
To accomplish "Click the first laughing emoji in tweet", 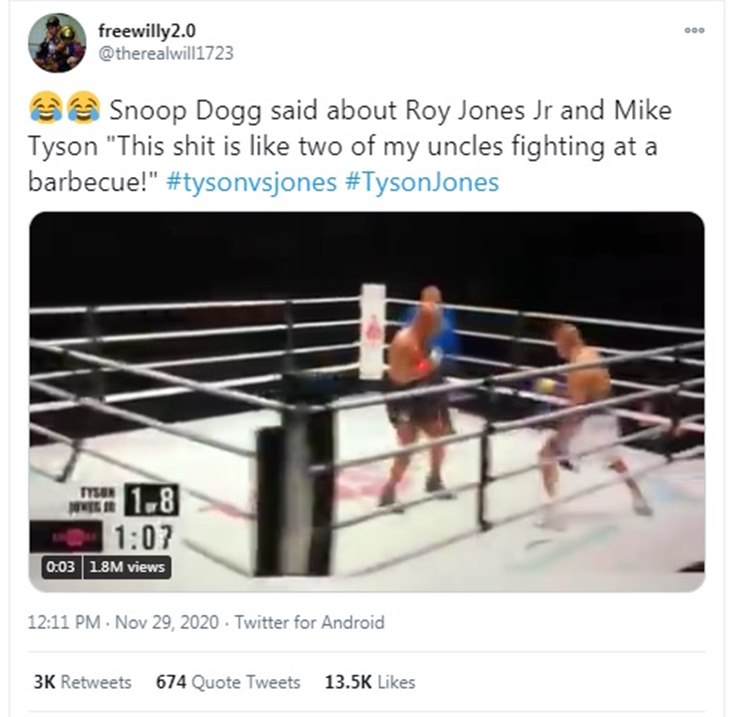I will click(x=46, y=108).
